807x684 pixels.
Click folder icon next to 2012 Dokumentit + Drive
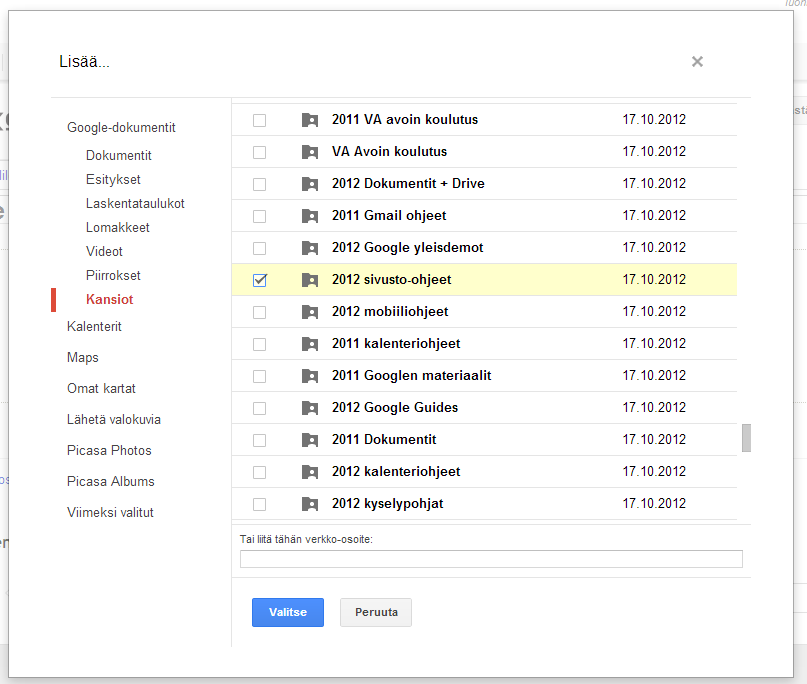(x=310, y=184)
